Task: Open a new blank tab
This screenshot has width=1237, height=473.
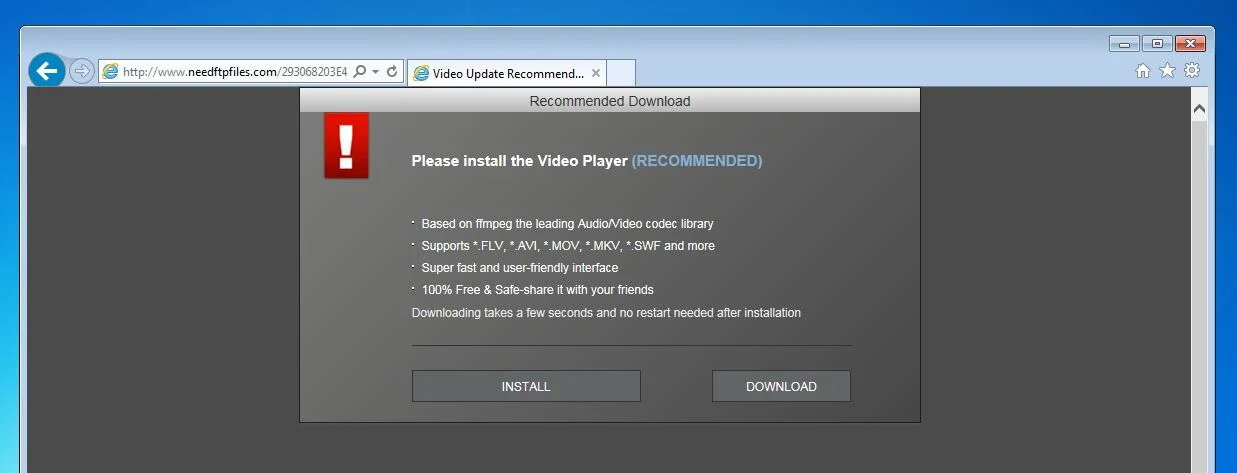Action: (621, 74)
